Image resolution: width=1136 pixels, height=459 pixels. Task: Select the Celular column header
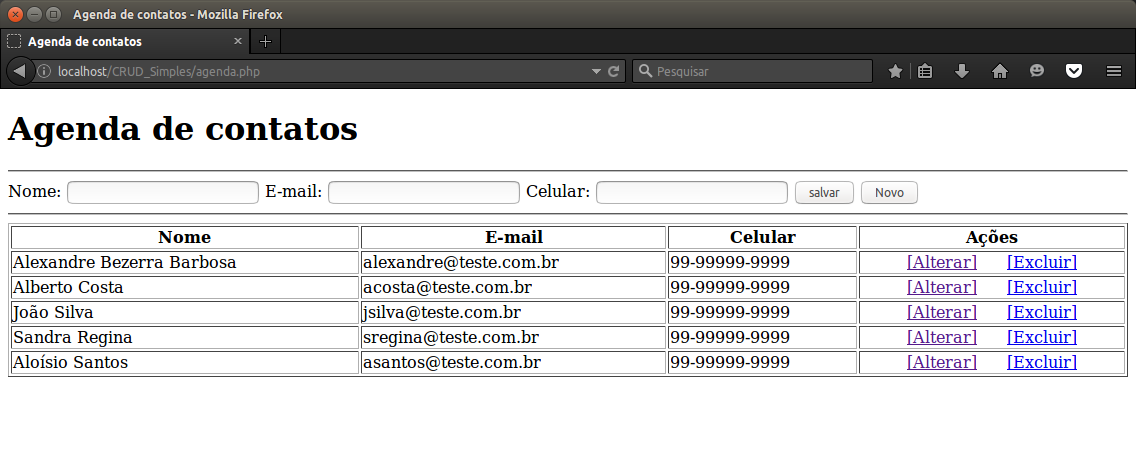coord(763,237)
